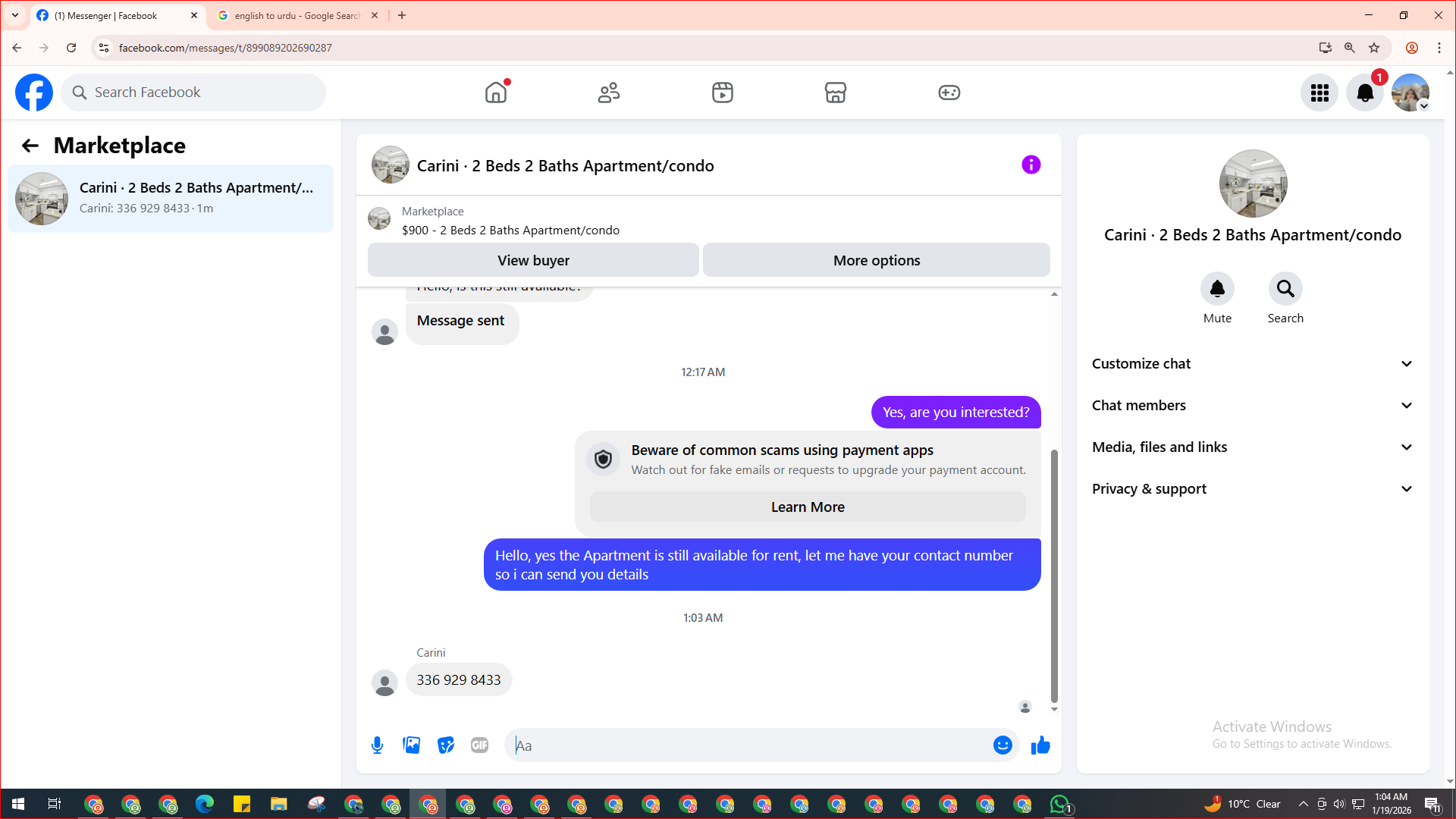Open large listing thumbnail in right panel
This screenshot has width=1456, height=819.
1253,184
